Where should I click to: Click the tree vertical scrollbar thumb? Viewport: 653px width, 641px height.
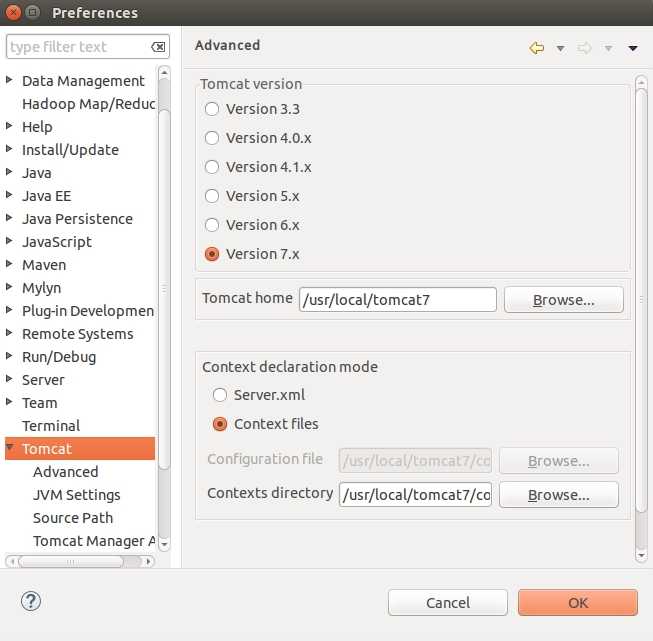(164, 289)
